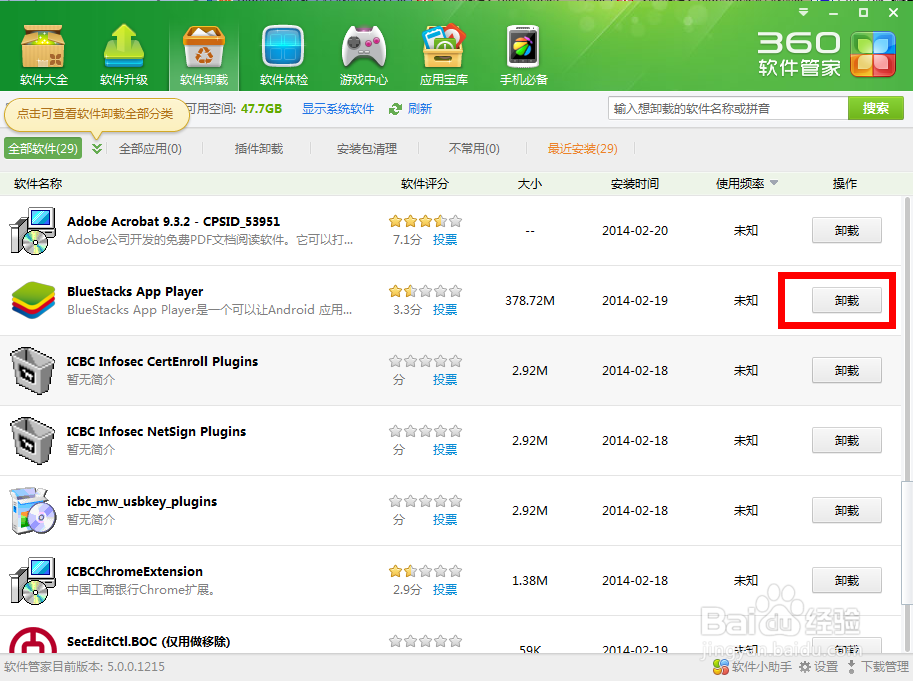Viewport: 913px width, 681px height.
Task: Expand software categories with green double chevron
Action: coord(97,148)
